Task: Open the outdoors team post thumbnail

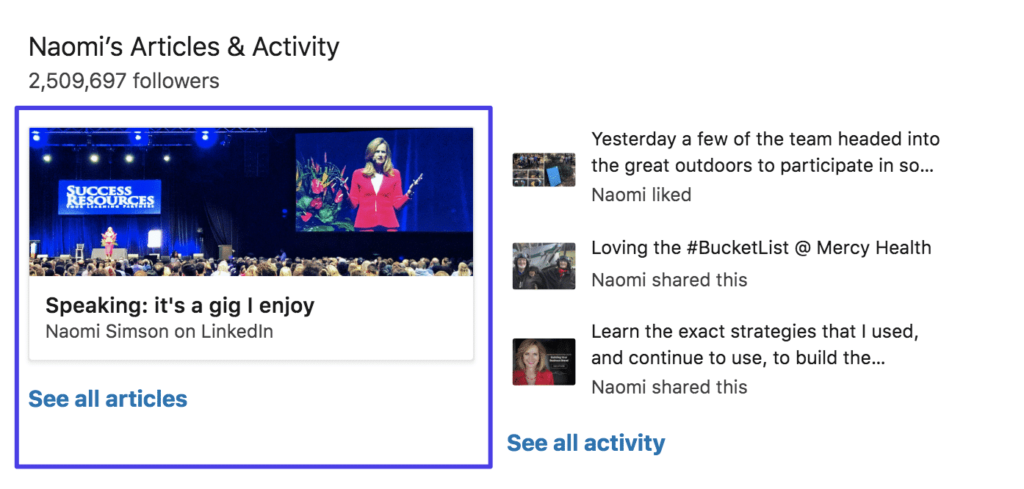Action: [x=543, y=169]
